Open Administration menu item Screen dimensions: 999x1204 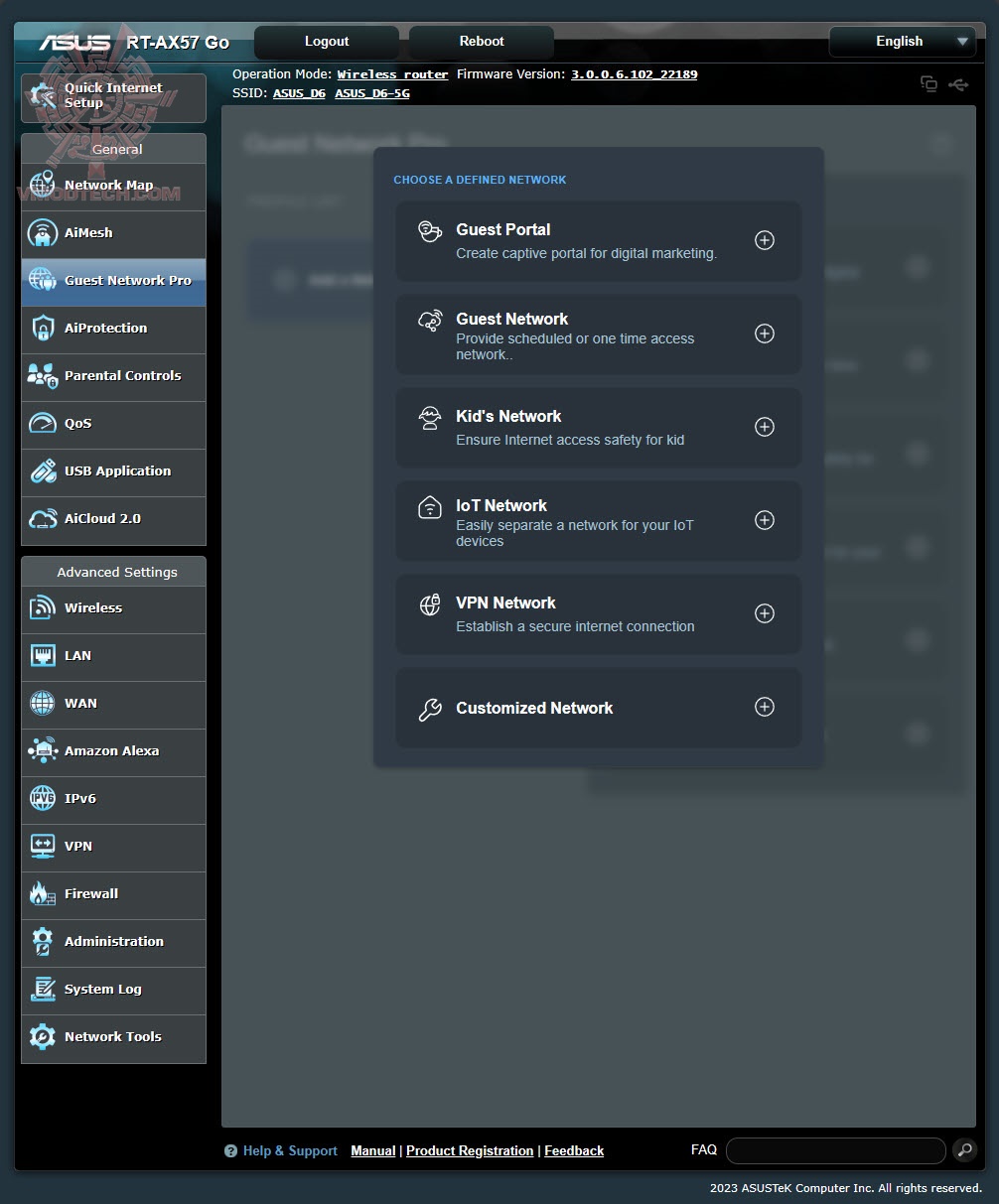click(x=113, y=943)
